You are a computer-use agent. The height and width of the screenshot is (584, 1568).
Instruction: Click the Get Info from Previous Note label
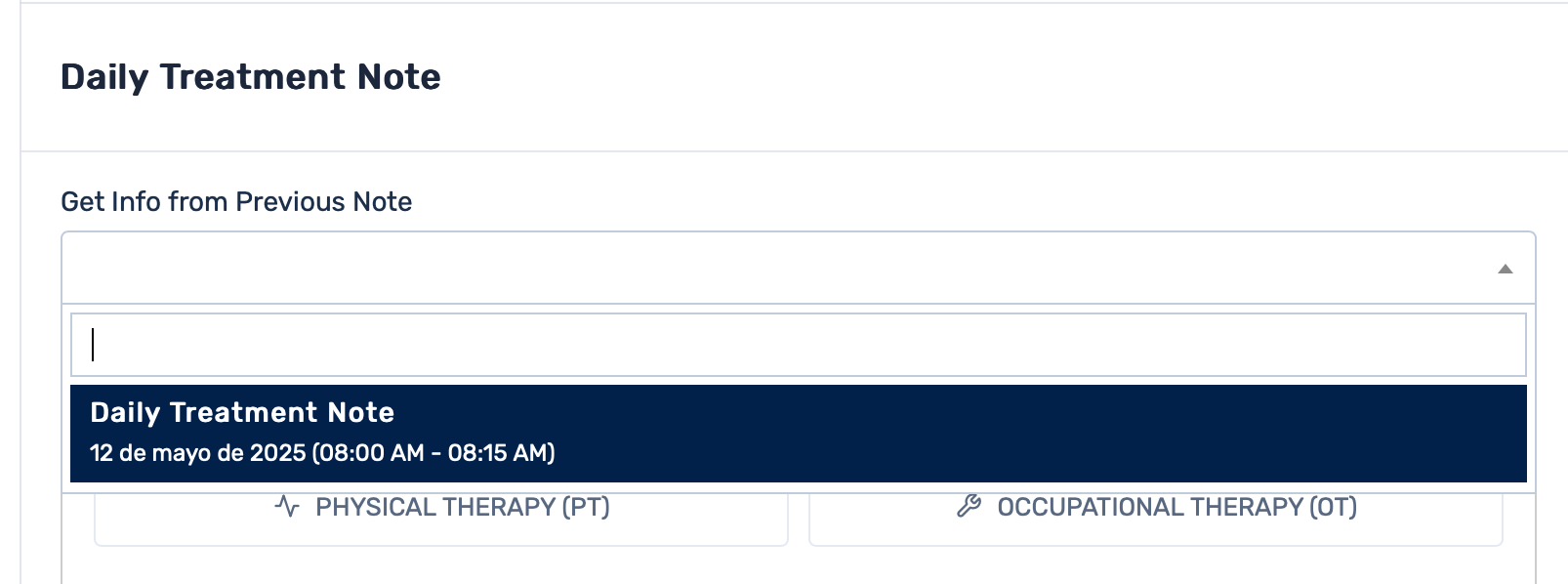[x=236, y=201]
